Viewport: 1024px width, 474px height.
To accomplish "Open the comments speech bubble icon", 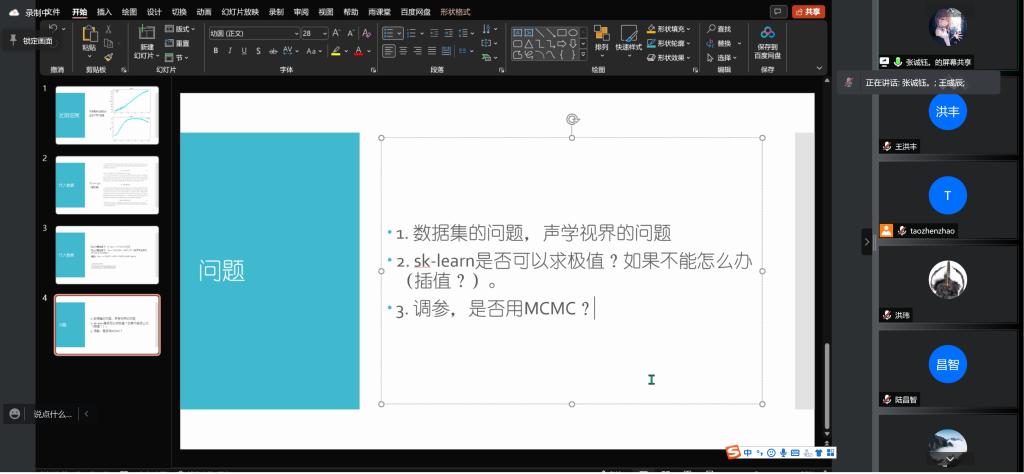I will pos(778,11).
